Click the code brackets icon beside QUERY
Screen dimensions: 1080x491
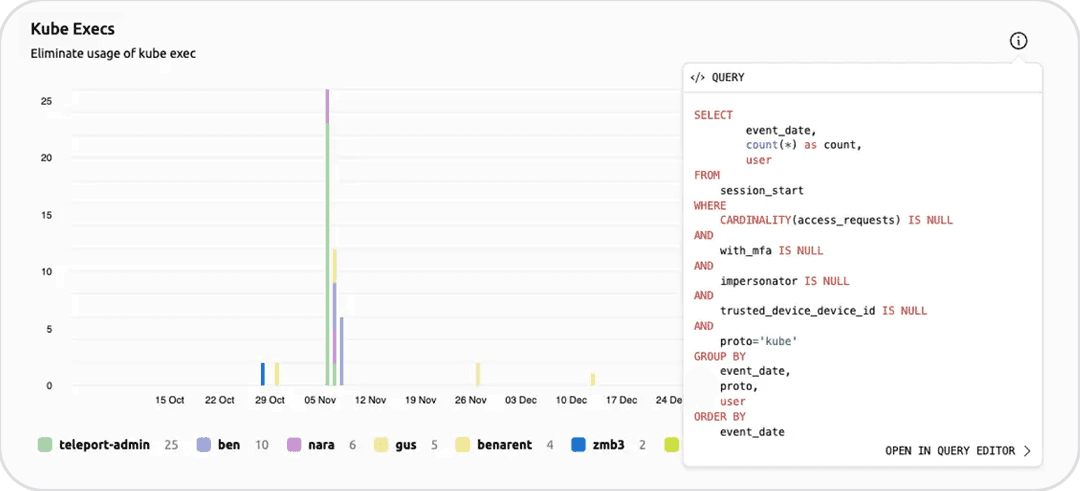(698, 78)
